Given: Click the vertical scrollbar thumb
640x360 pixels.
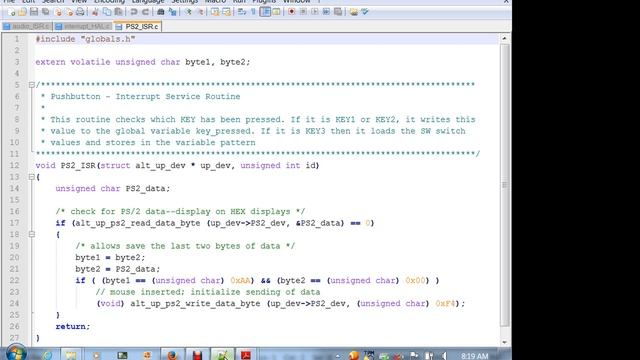Looking at the screenshot, I should click(504, 185).
